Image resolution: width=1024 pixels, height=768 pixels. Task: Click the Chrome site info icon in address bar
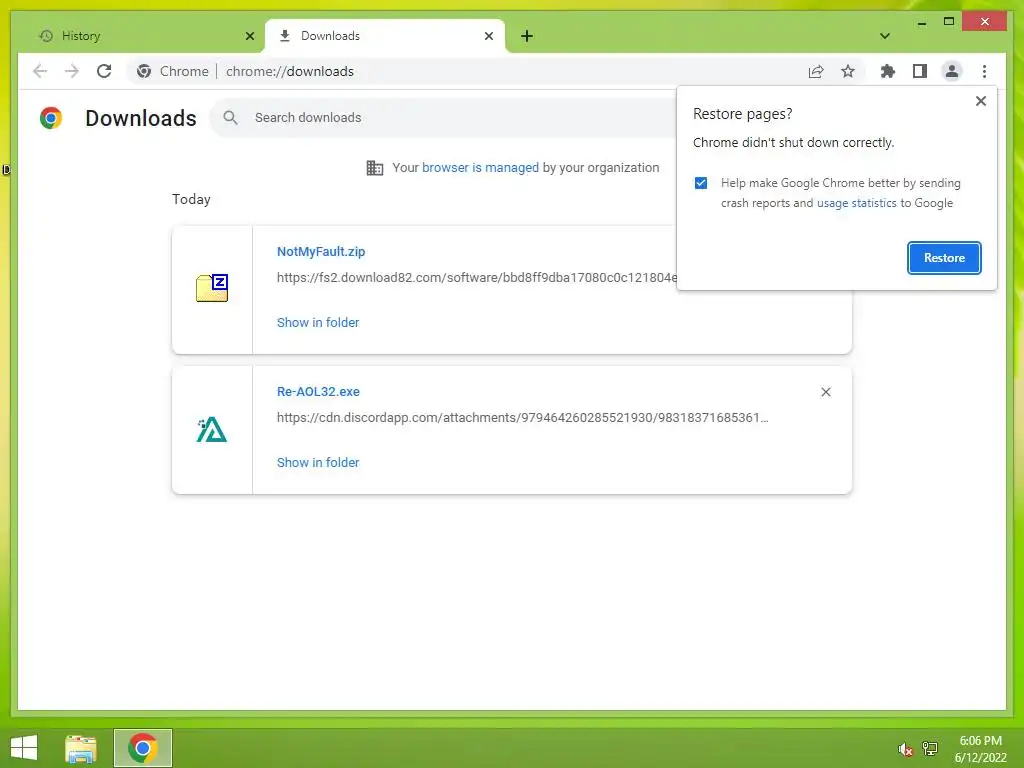(144, 71)
